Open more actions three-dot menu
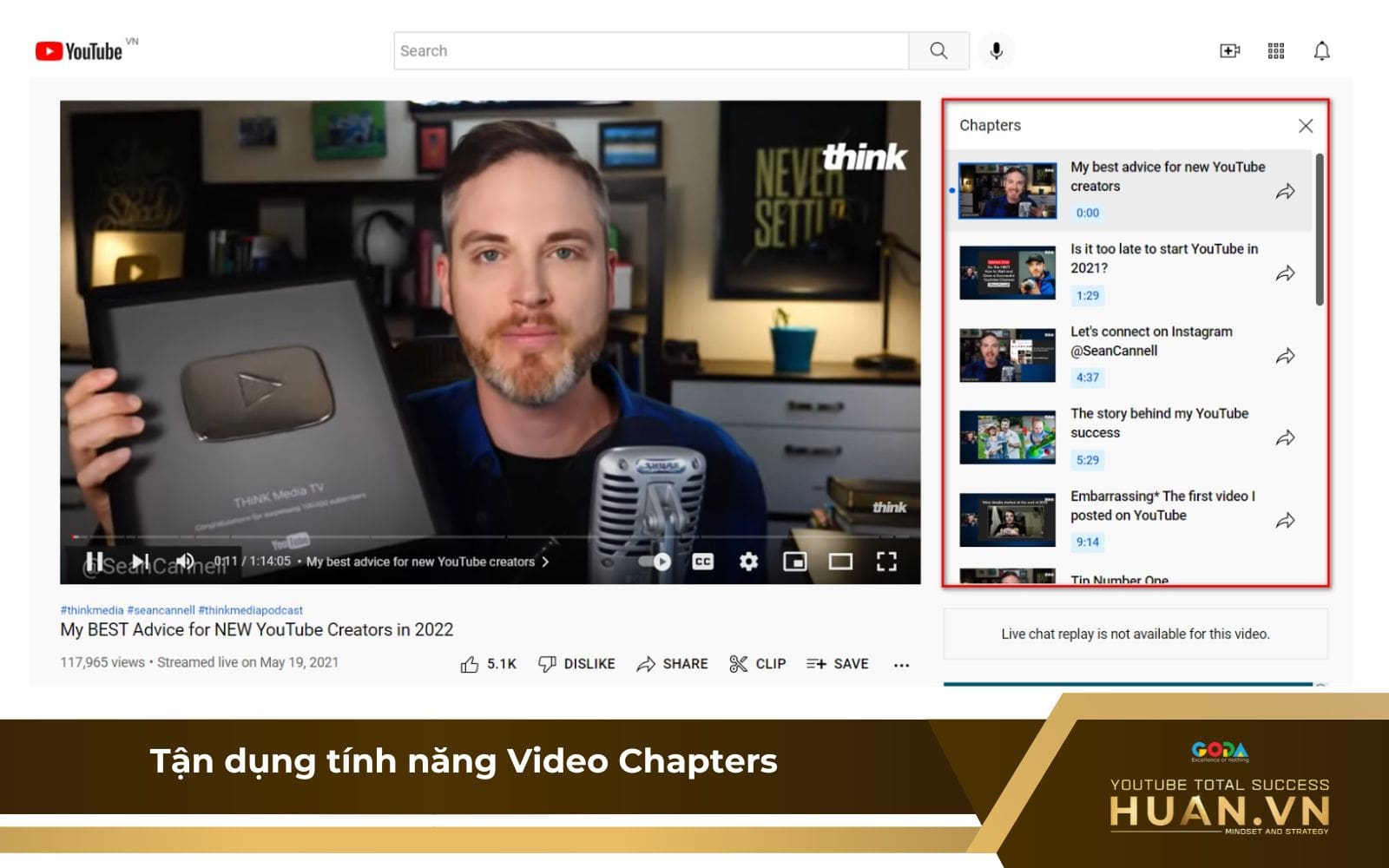 (901, 665)
